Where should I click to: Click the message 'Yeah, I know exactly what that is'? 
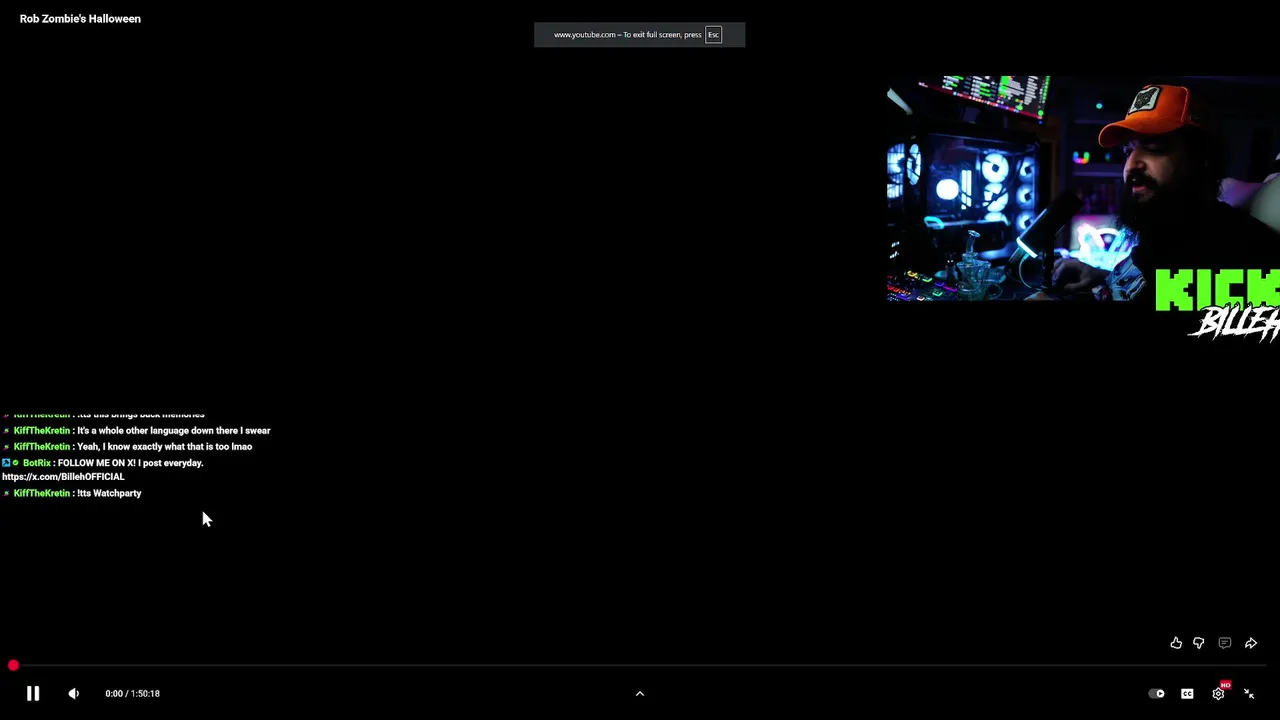point(164,447)
